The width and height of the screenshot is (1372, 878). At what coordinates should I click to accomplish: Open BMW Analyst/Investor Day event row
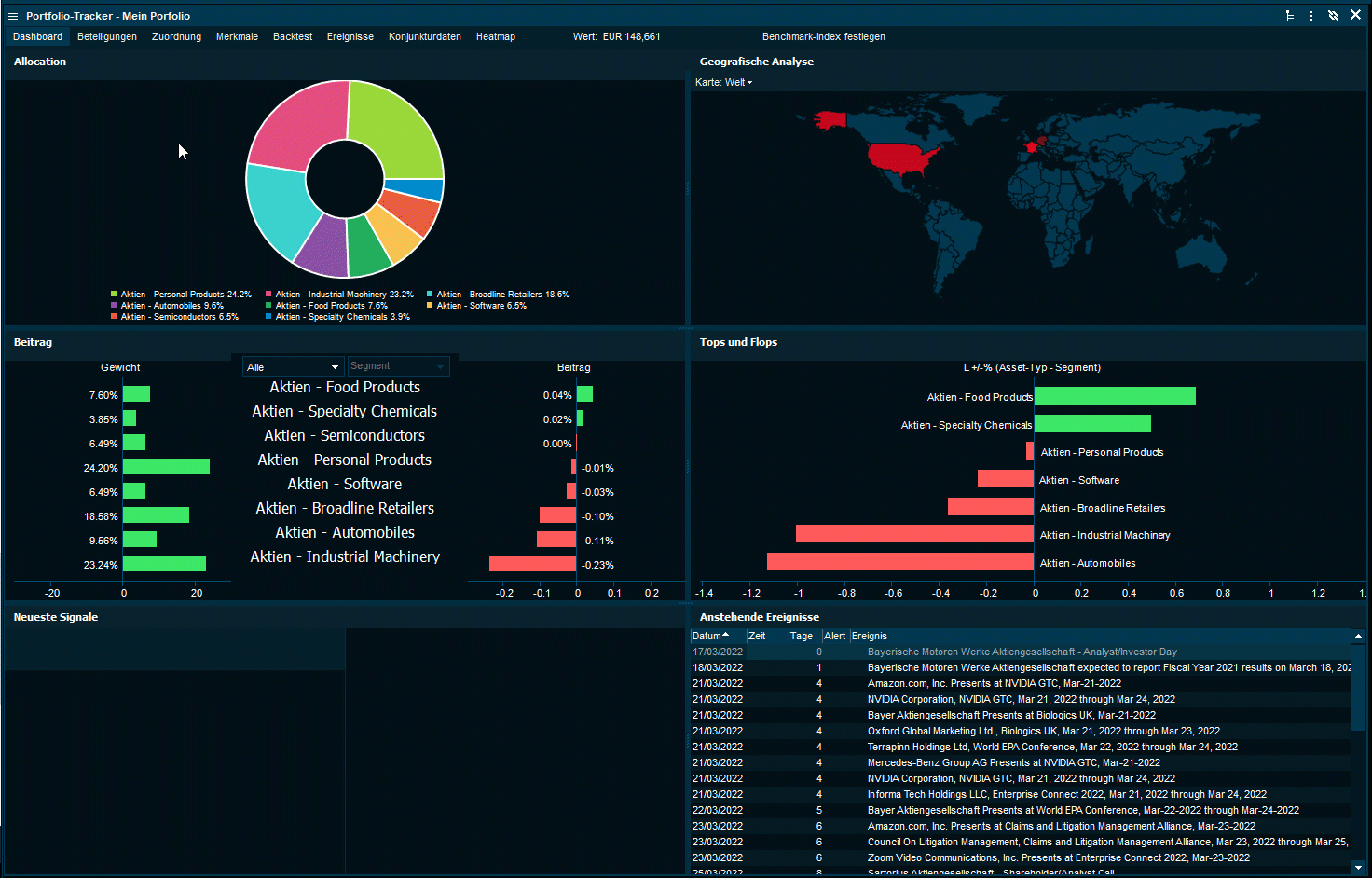[x=1022, y=652]
